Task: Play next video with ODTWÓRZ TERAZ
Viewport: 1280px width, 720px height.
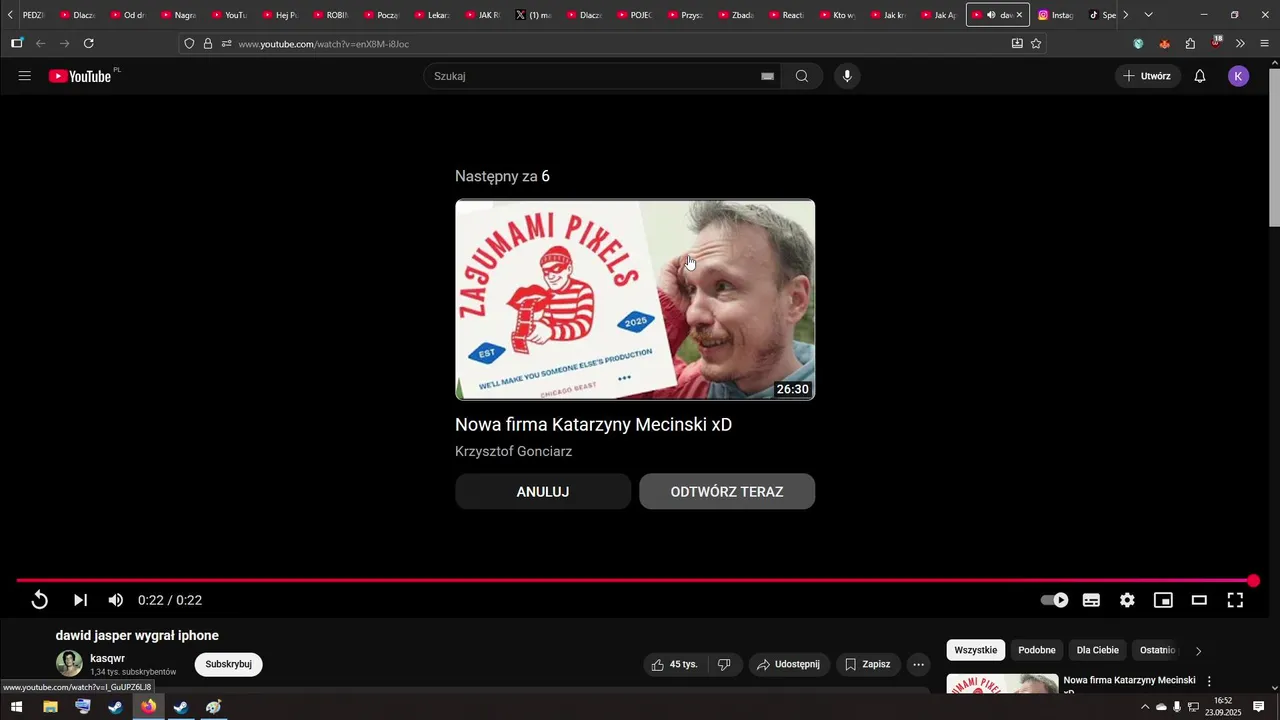Action: [727, 491]
